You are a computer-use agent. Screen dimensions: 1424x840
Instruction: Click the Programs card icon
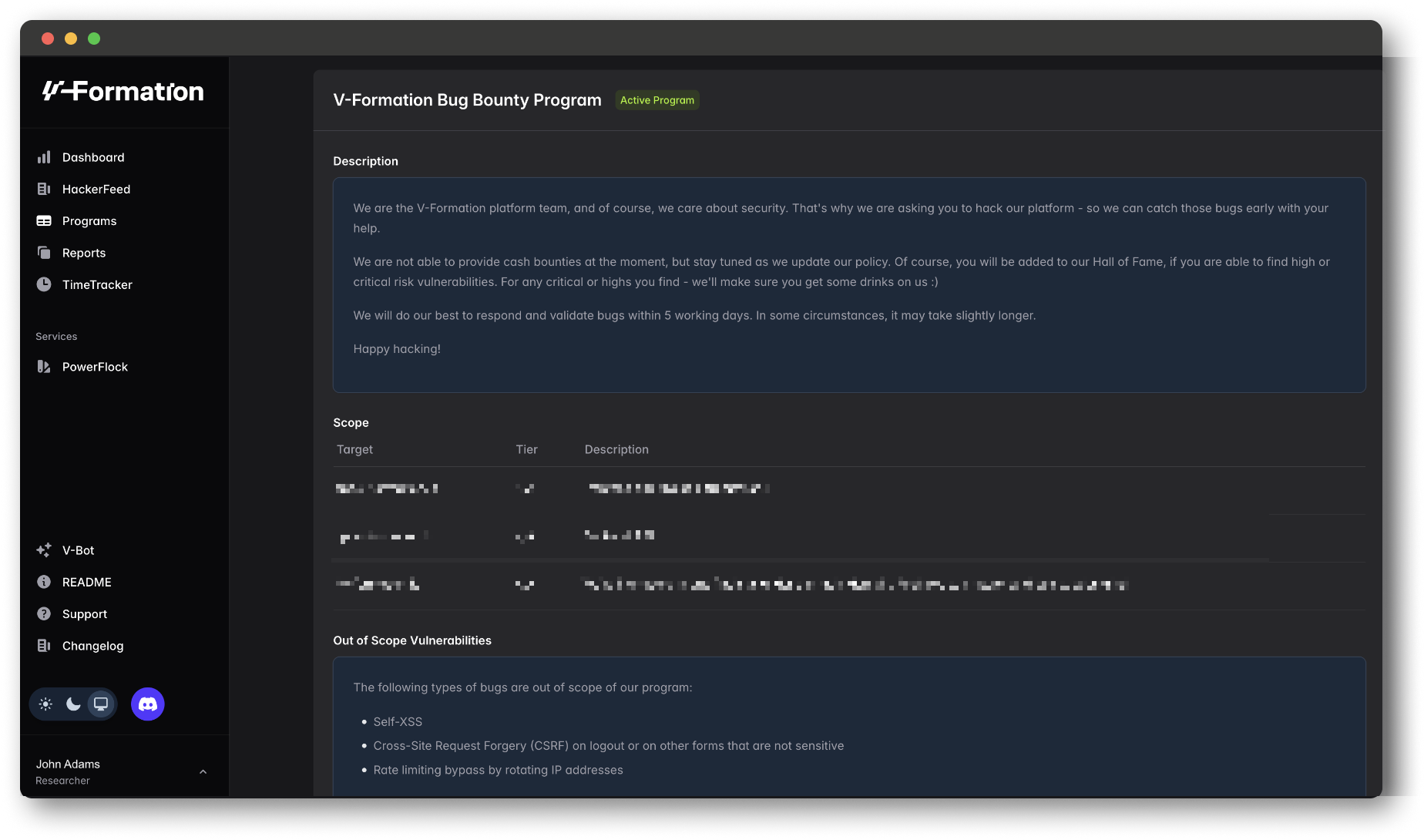point(44,221)
